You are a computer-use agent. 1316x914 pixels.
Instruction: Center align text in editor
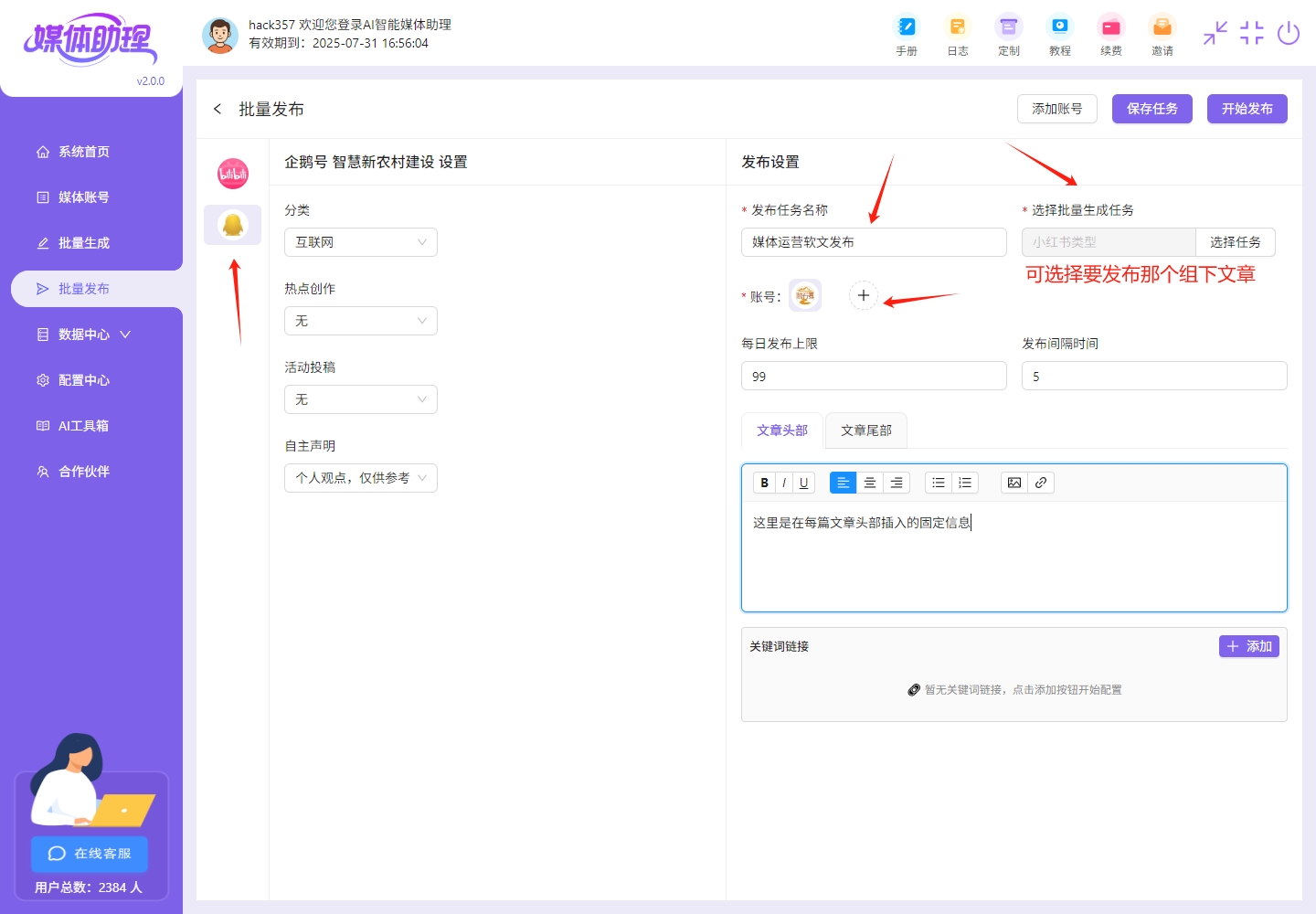pyautogui.click(x=870, y=483)
